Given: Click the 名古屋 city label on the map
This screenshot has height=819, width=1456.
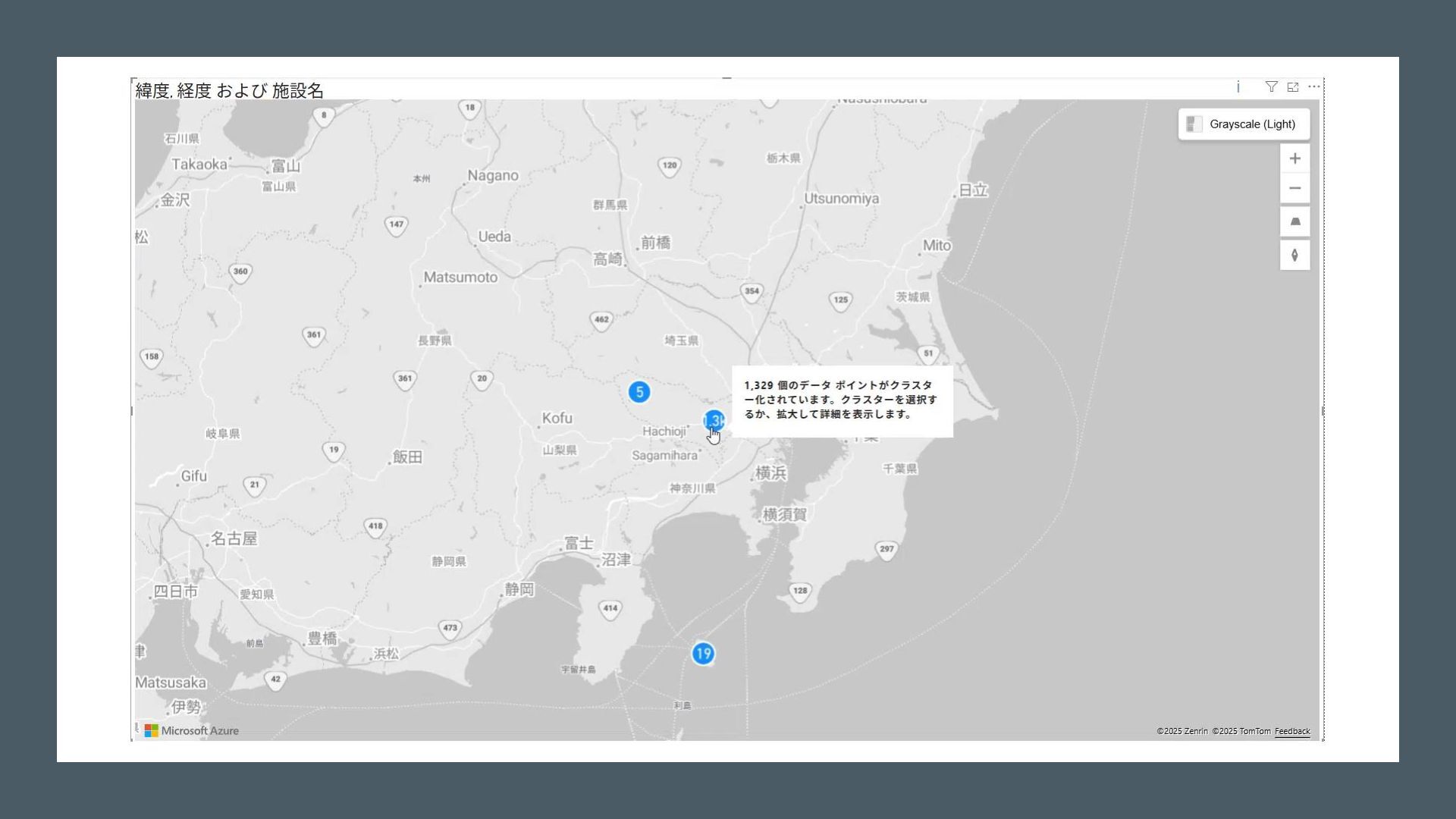Looking at the screenshot, I should point(234,539).
